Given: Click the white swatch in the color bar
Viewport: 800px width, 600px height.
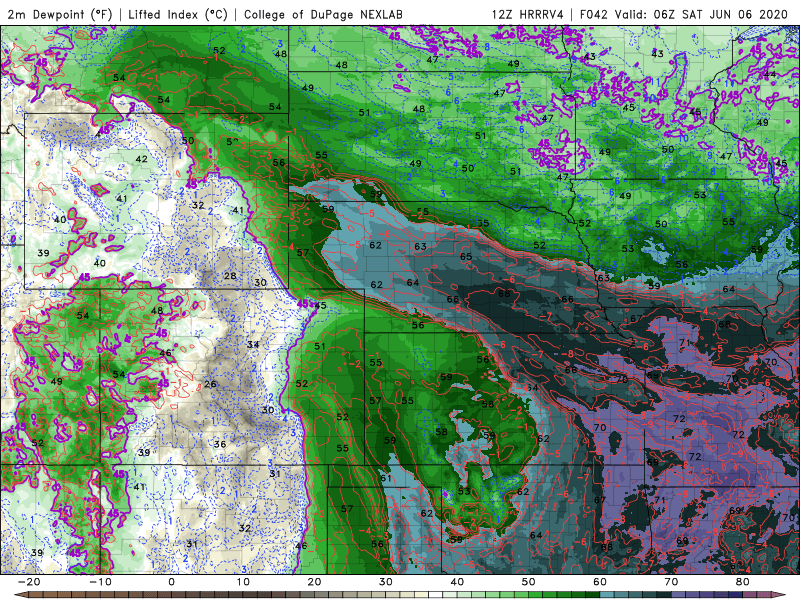Looking at the screenshot, I should (435, 594).
